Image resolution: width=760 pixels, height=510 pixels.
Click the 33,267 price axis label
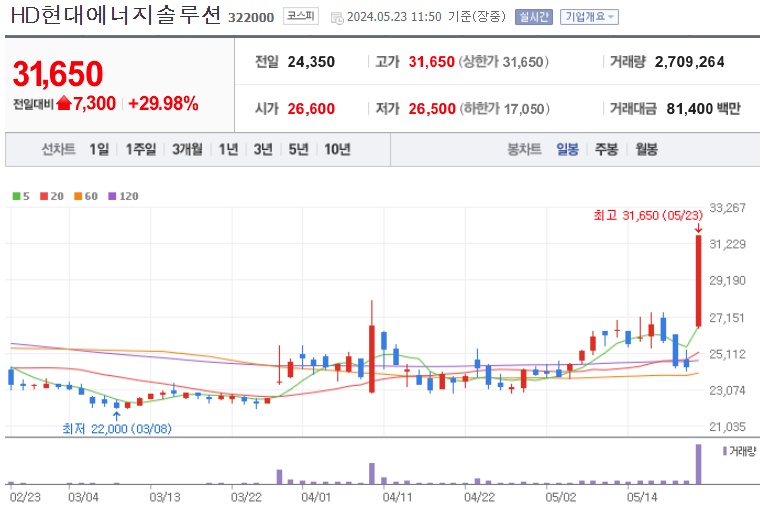click(x=728, y=208)
